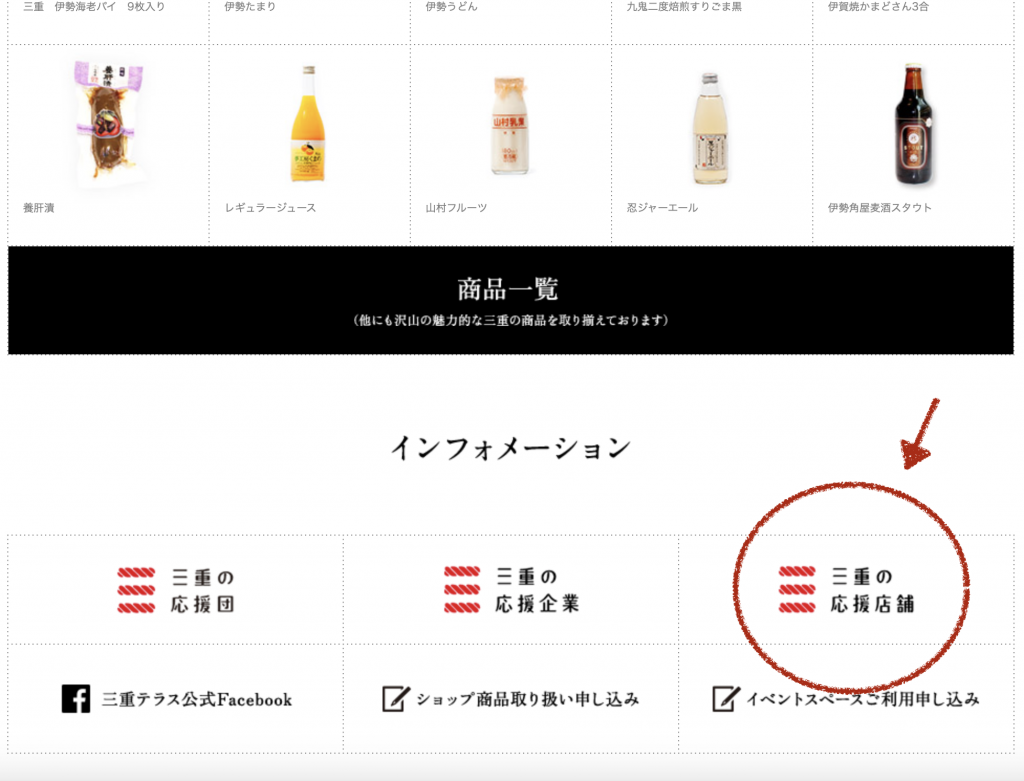The height and width of the screenshot is (781, 1024).
Task: Click the pencil icon beside ショップ商品取り扱い申し込み
Action: pos(396,699)
